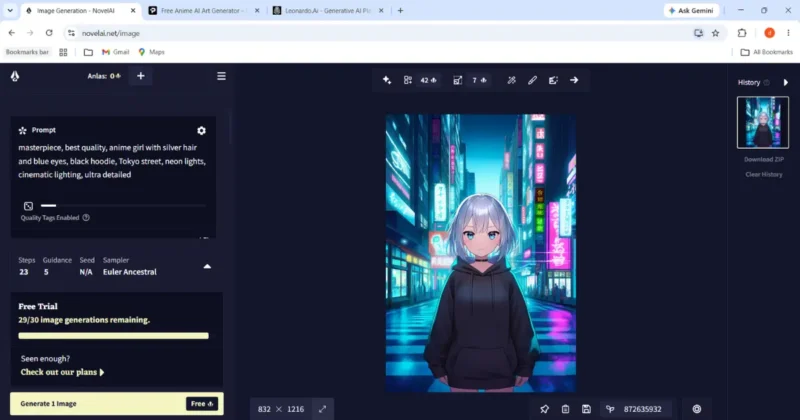This screenshot has width=800, height=420.
Task: Click the Guidance value 5
Action: point(46,272)
